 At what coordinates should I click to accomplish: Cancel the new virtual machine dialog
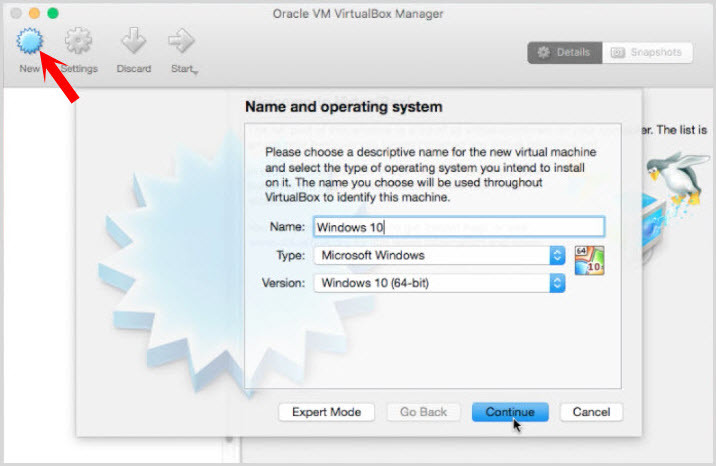(x=591, y=412)
